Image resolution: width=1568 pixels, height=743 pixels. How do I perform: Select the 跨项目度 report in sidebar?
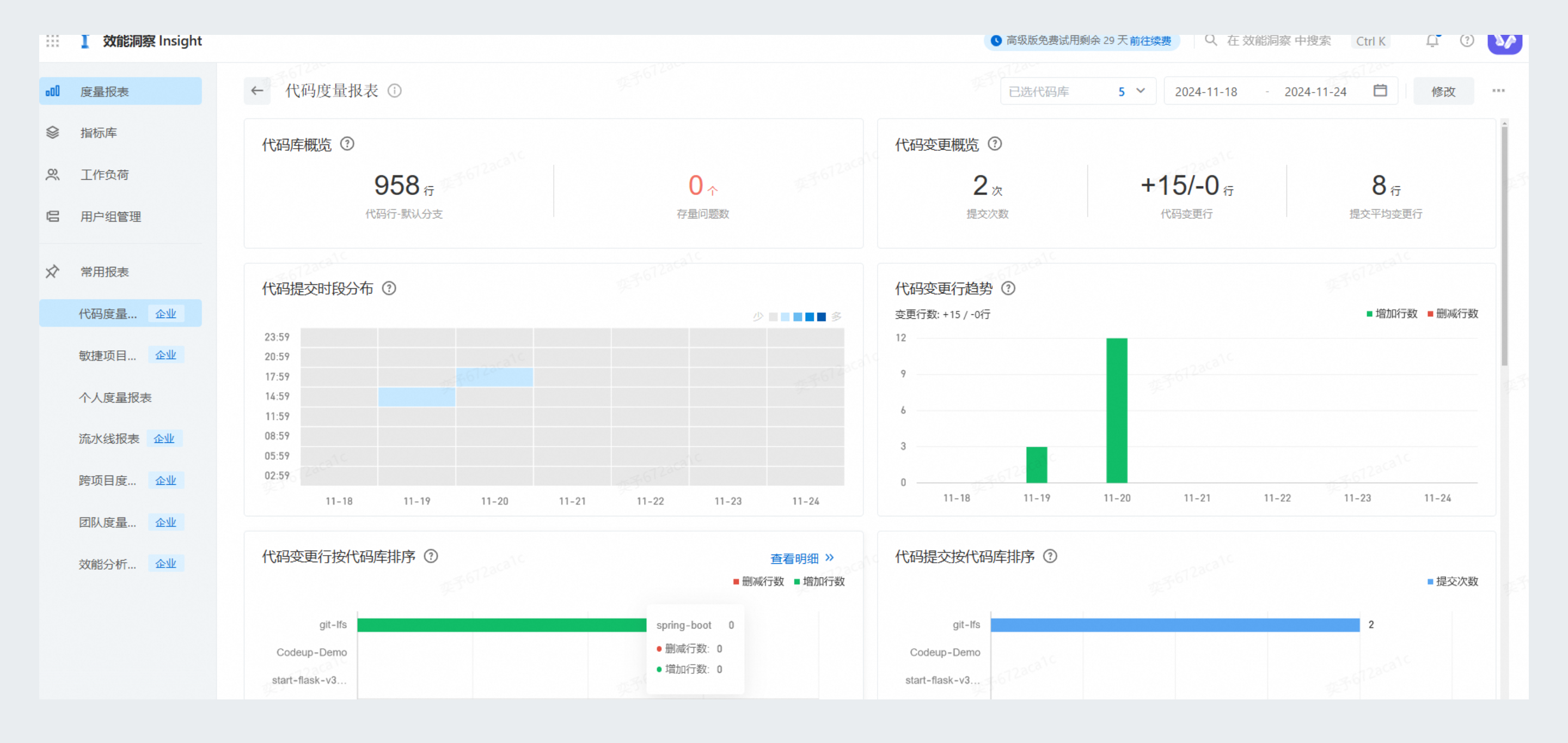click(x=120, y=480)
